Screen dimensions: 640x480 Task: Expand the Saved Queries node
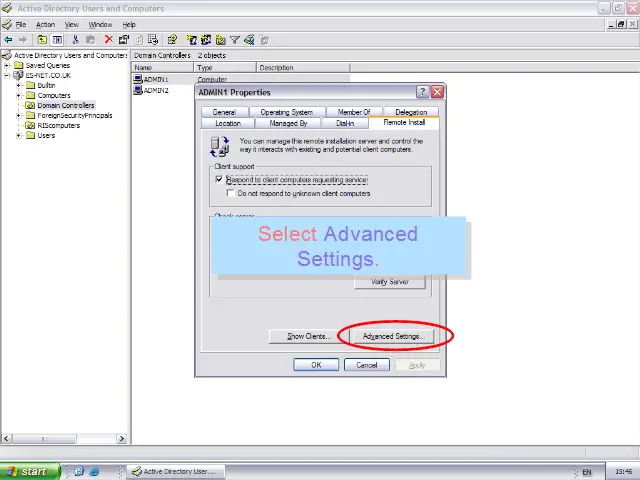click(7, 65)
